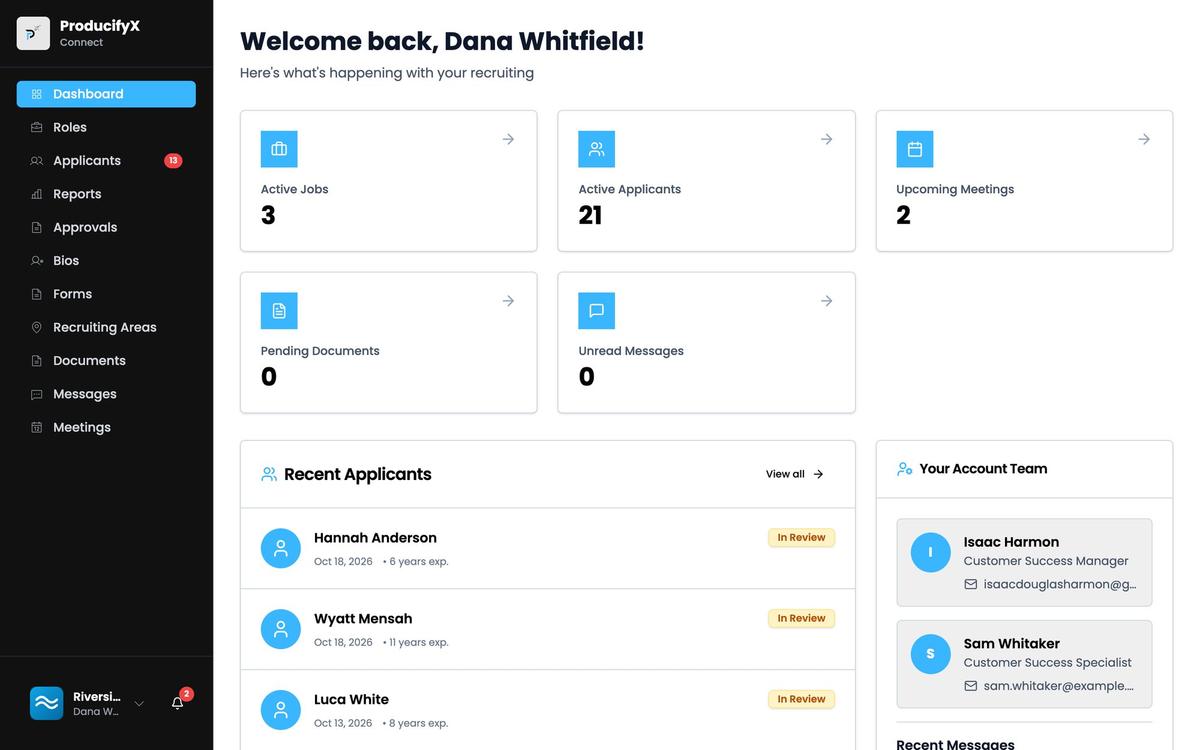Click the Isaac Harmon name text
The image size is (1200, 750).
click(x=1011, y=541)
